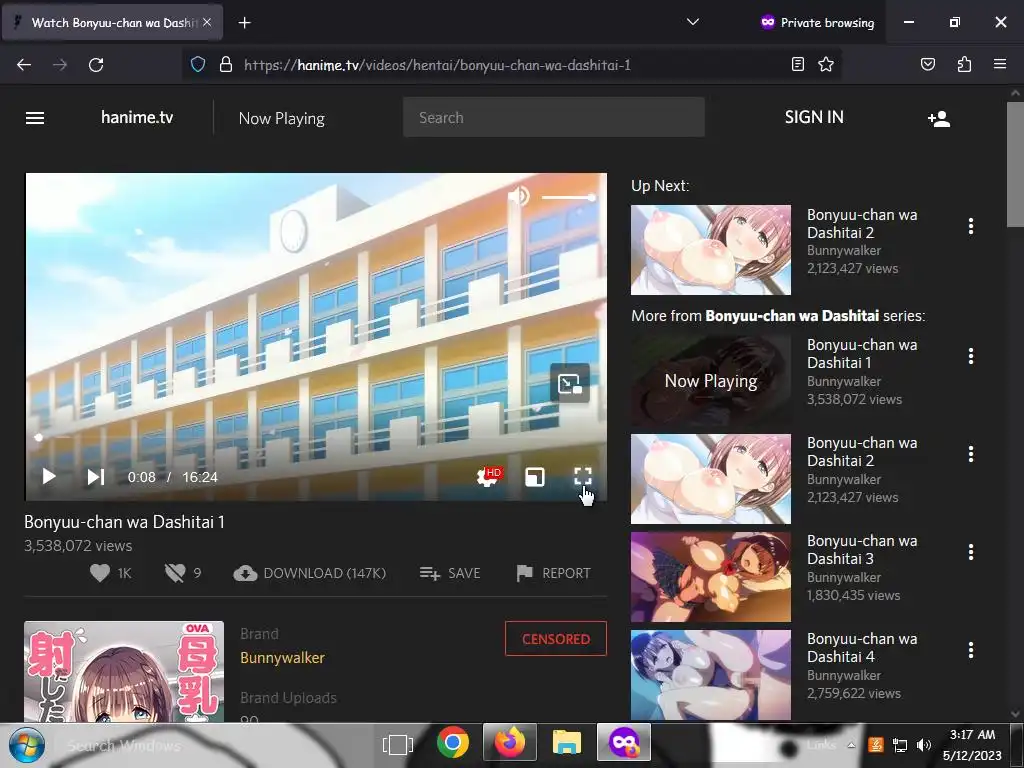Report this video

click(x=553, y=573)
